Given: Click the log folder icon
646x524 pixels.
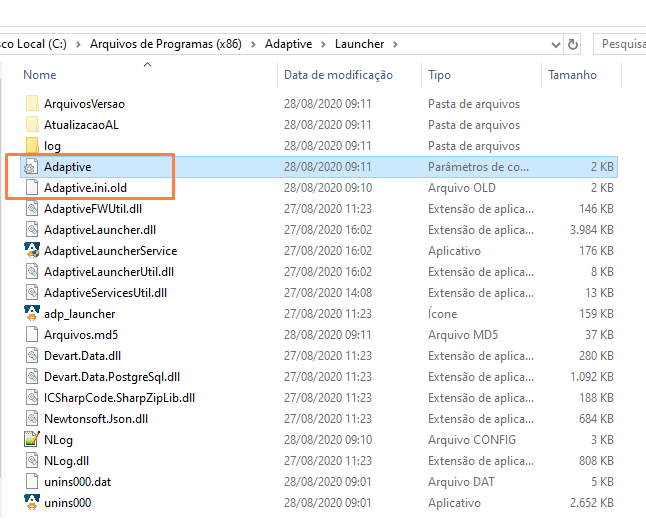Looking at the screenshot, I should [32, 145].
